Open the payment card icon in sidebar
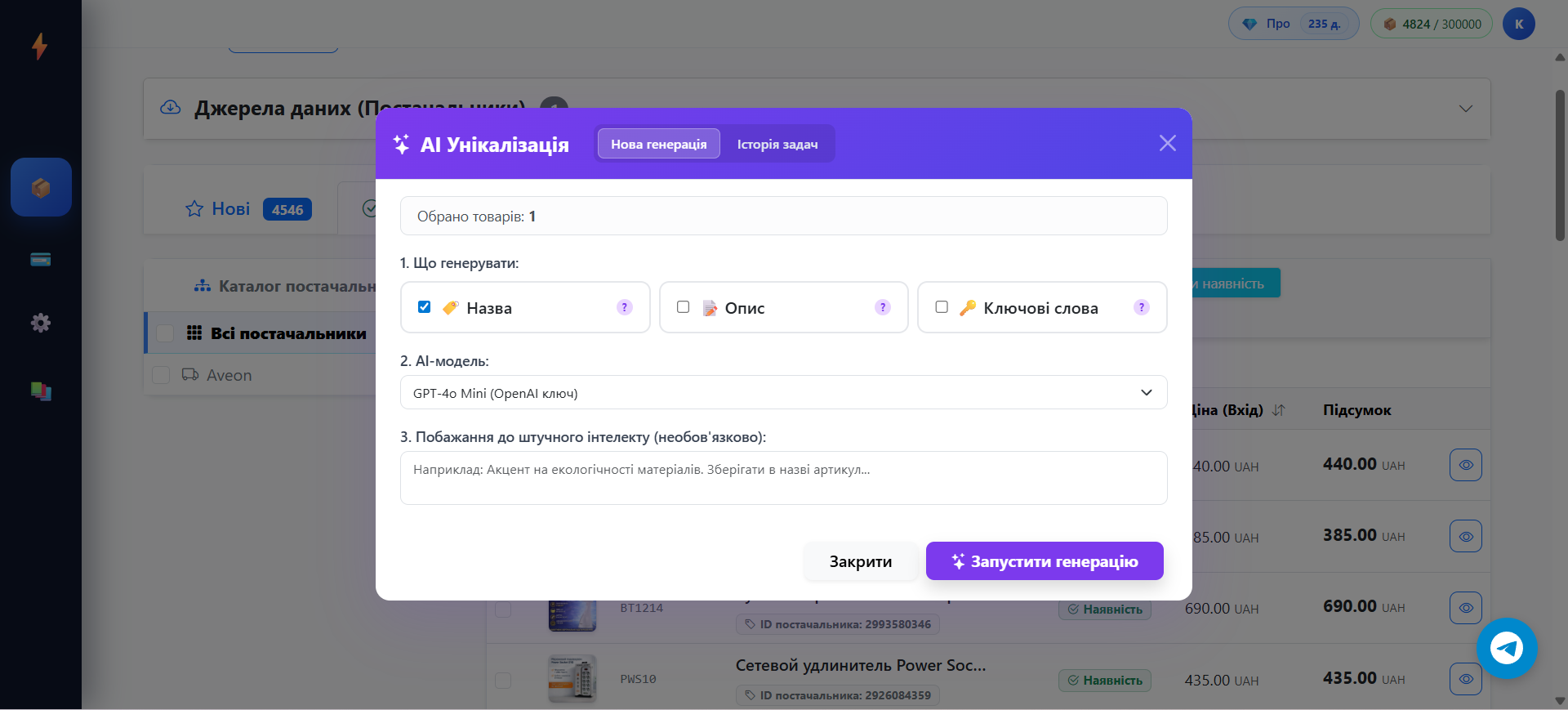Screen dimensions: 1568x710 tap(41, 259)
